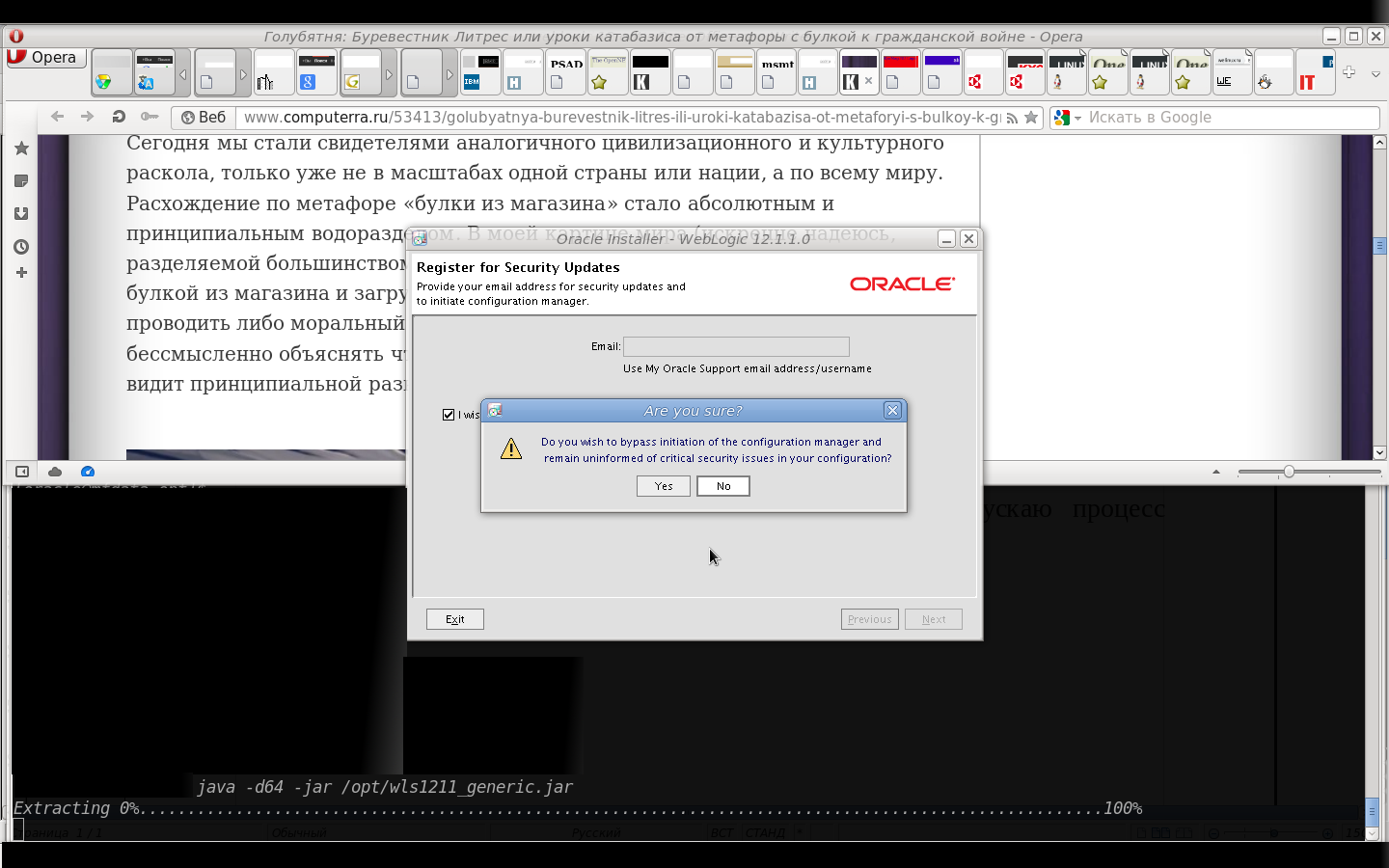Open the Notes panel in Opera sidebar

tap(21, 181)
